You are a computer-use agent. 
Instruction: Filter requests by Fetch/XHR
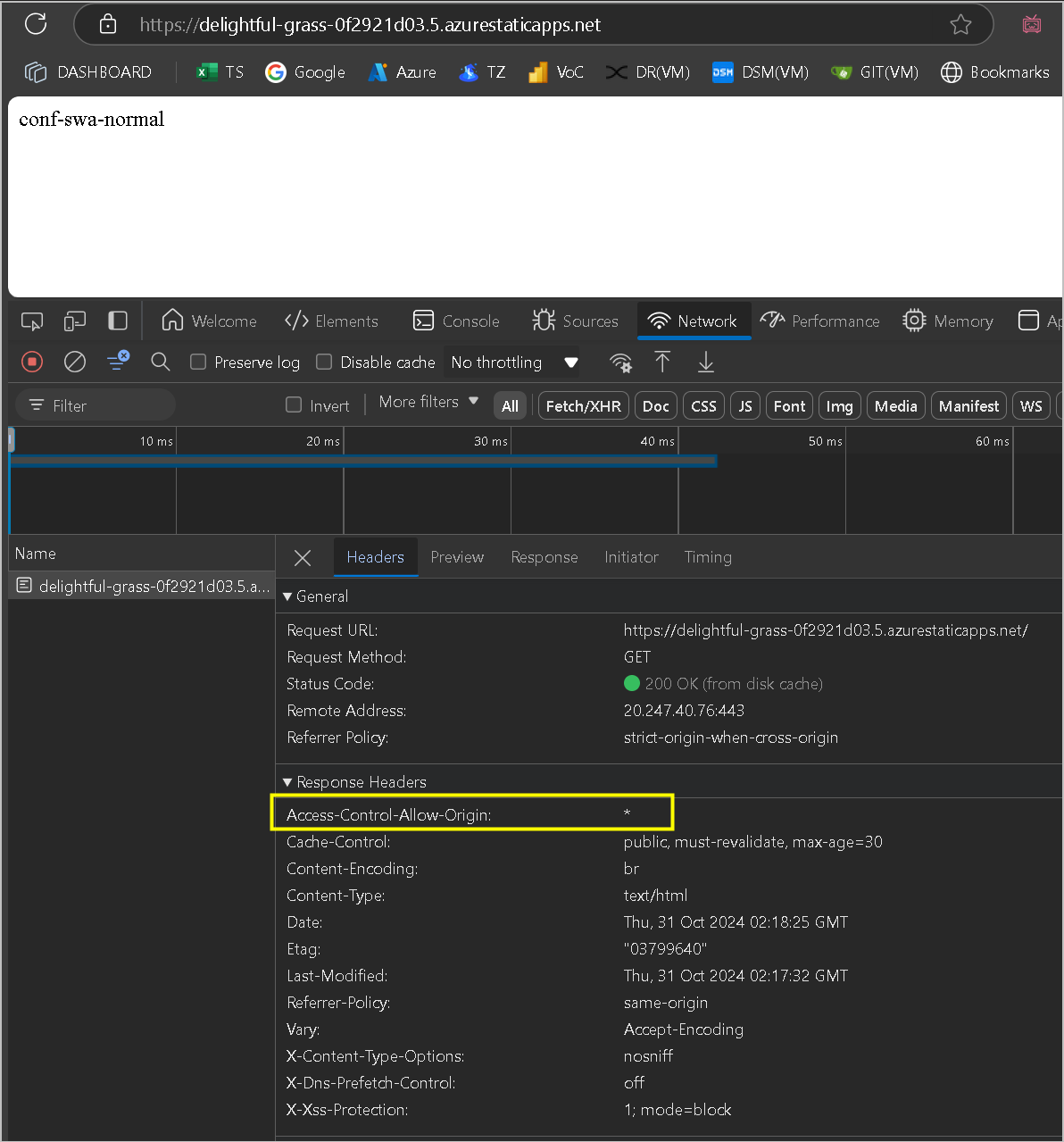583,405
